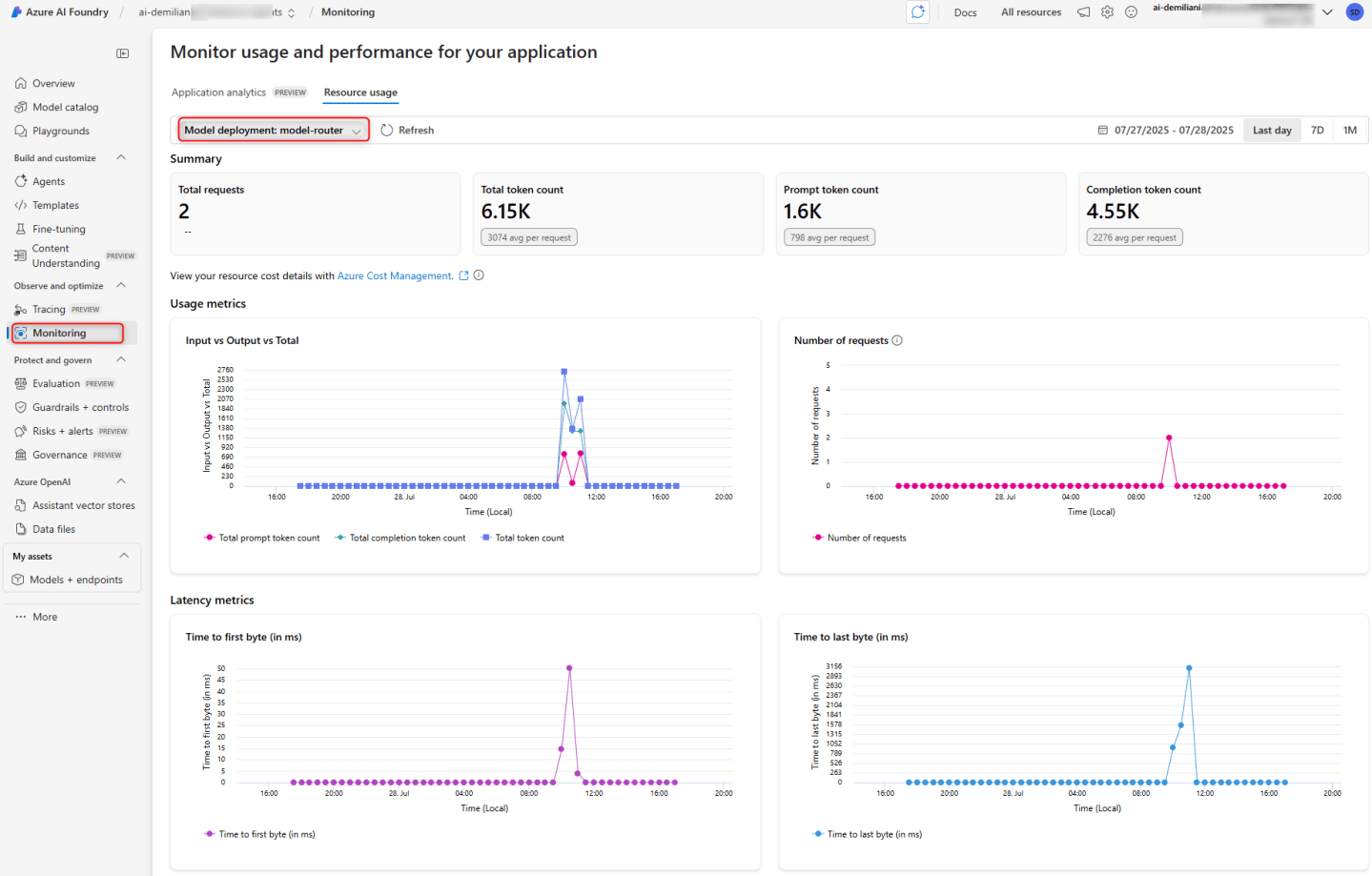Select the Resource usage tab
The image size is (1372, 876).
pyautogui.click(x=360, y=92)
